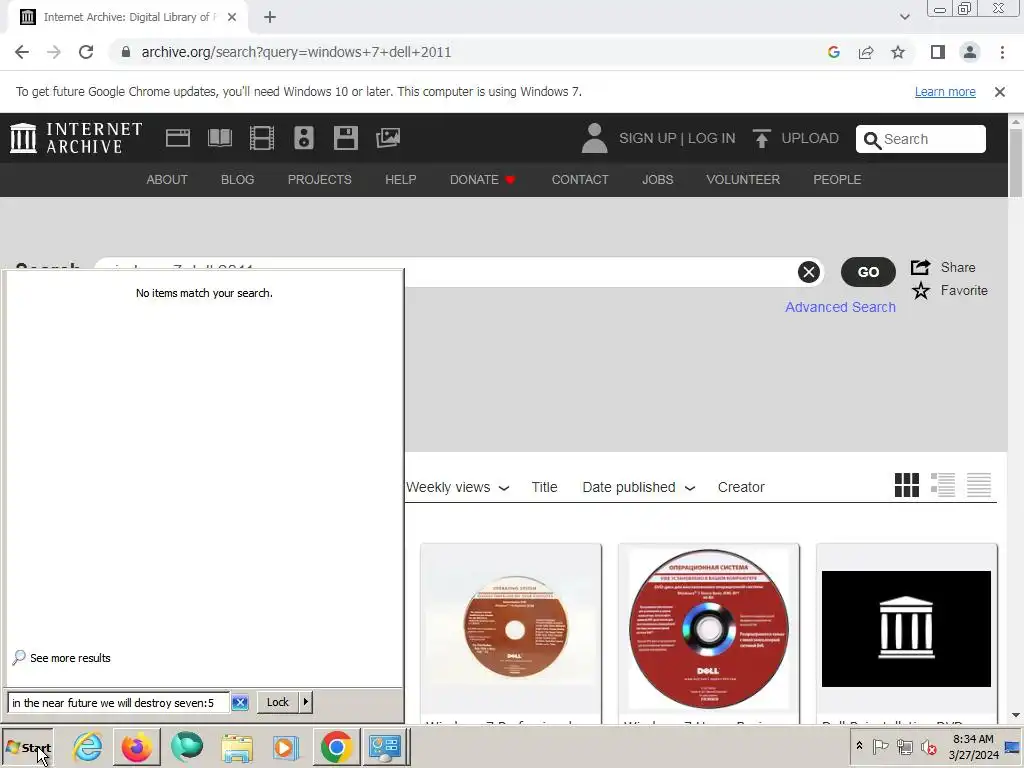
Task: Open the Images icon in the Archive header
Action: pyautogui.click(x=388, y=138)
